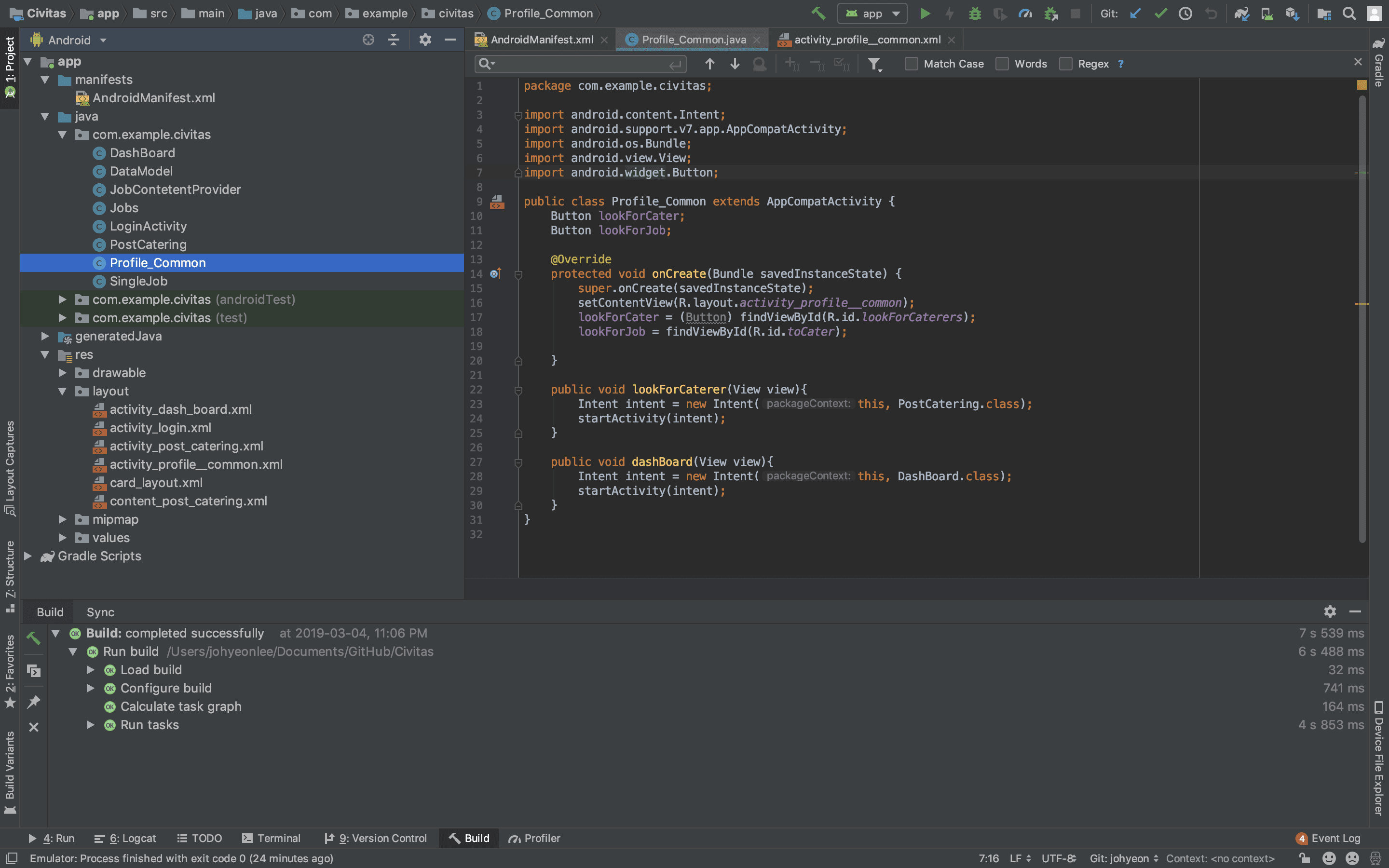Open the Terminal tool window button

click(272, 838)
